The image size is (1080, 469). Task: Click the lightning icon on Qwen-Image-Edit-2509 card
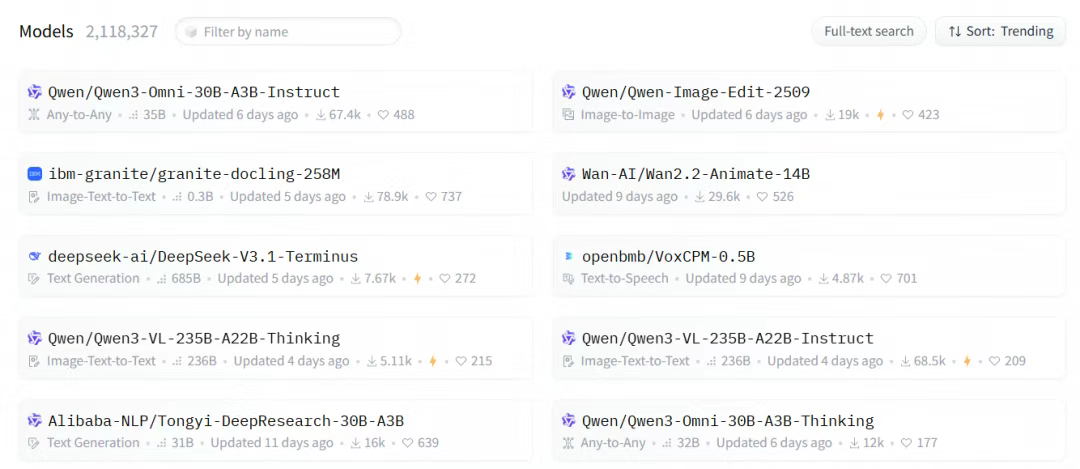pyautogui.click(x=881, y=115)
